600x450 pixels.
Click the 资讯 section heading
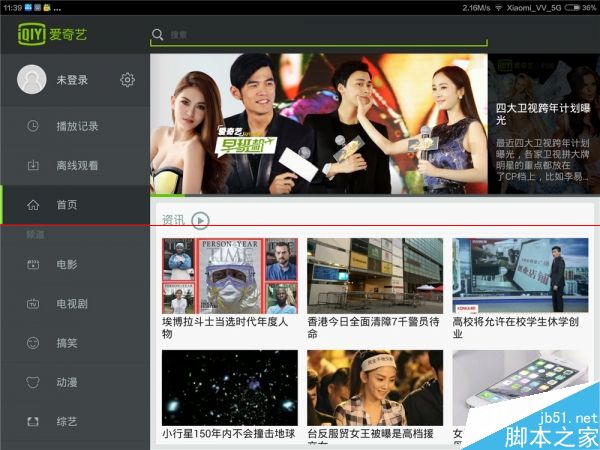tap(173, 220)
